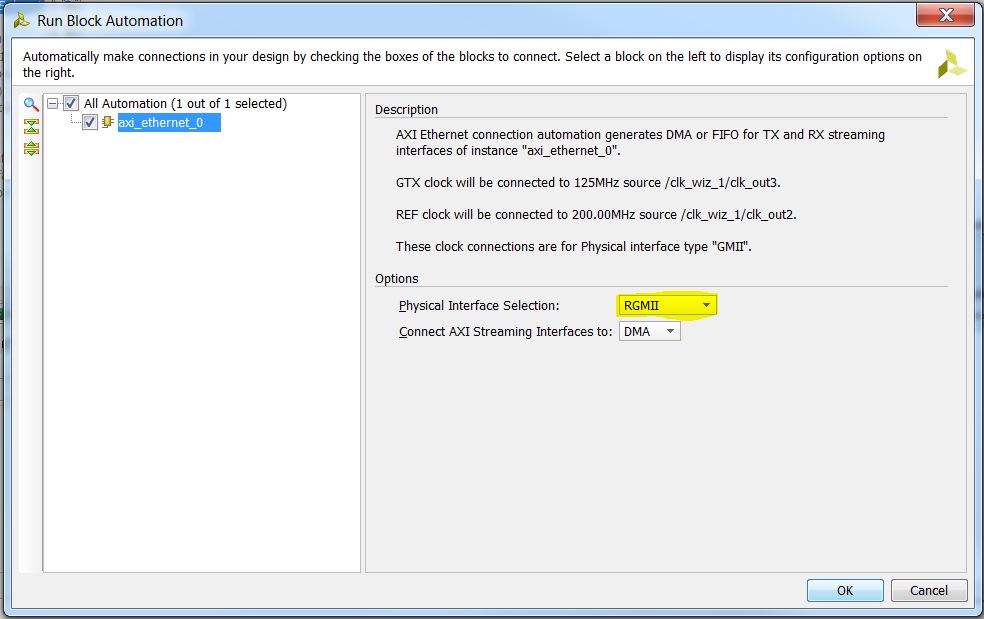The width and height of the screenshot is (984, 619).
Task: Click the Xilinx logo at top right
Action: pos(951,64)
